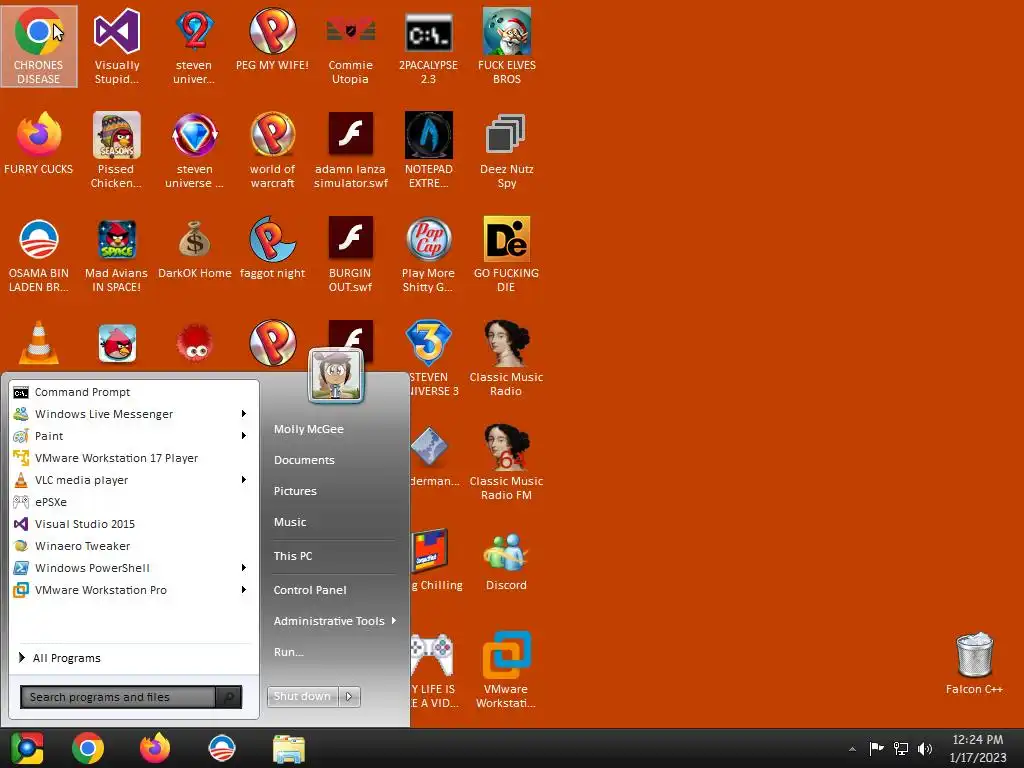Viewport: 1024px width, 768px height.
Task: Open File Explorer from the taskbar
Action: point(289,748)
